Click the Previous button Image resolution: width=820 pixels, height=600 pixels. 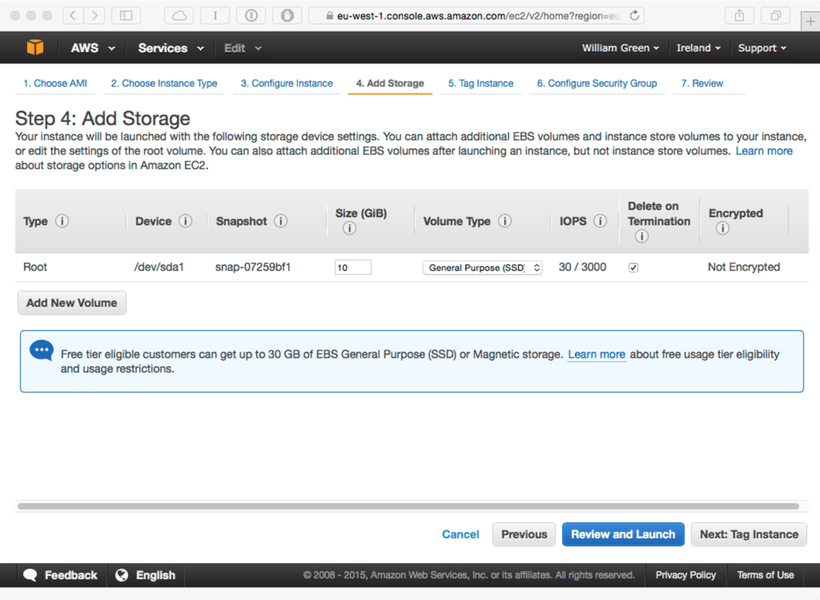[x=524, y=534]
